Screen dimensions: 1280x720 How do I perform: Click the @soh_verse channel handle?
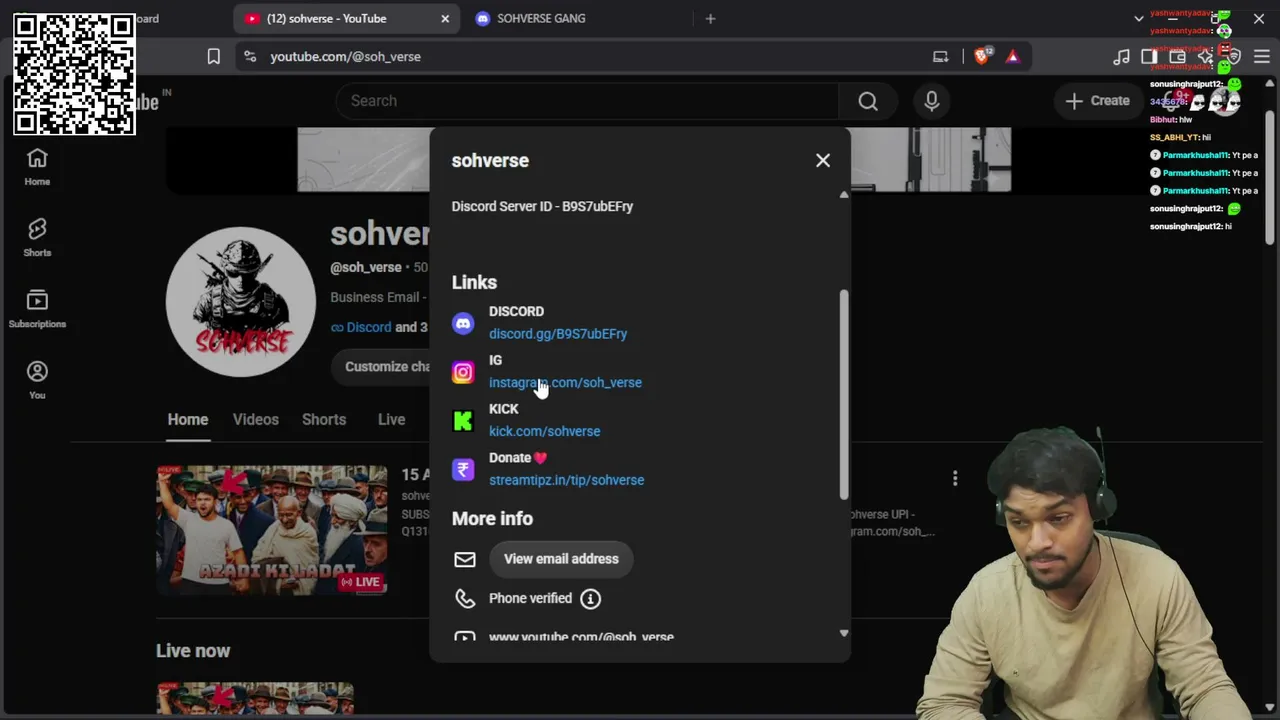point(366,268)
